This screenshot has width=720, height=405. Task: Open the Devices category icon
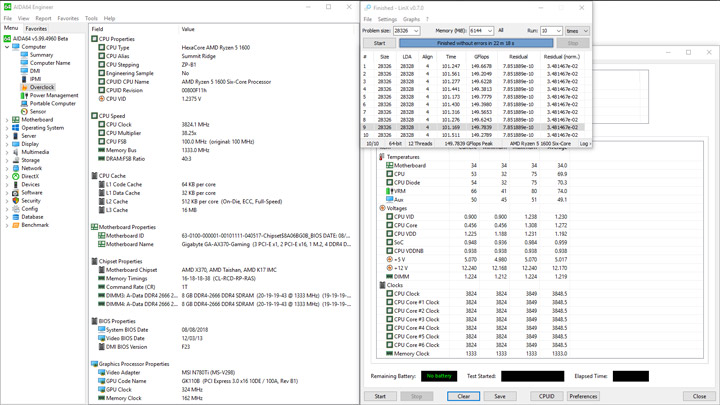pos(16,185)
